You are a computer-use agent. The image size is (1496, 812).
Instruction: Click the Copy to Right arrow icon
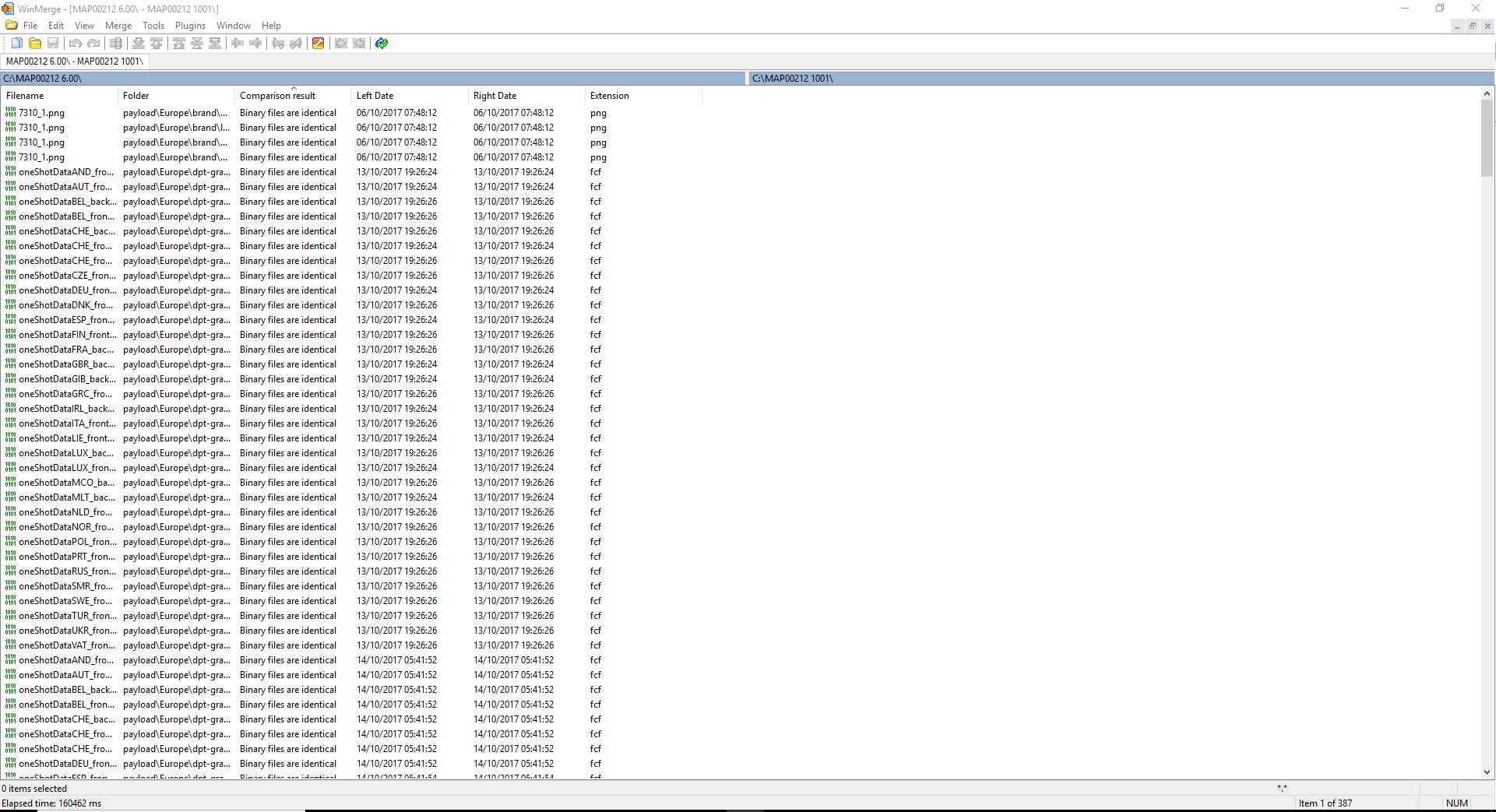tap(238, 44)
